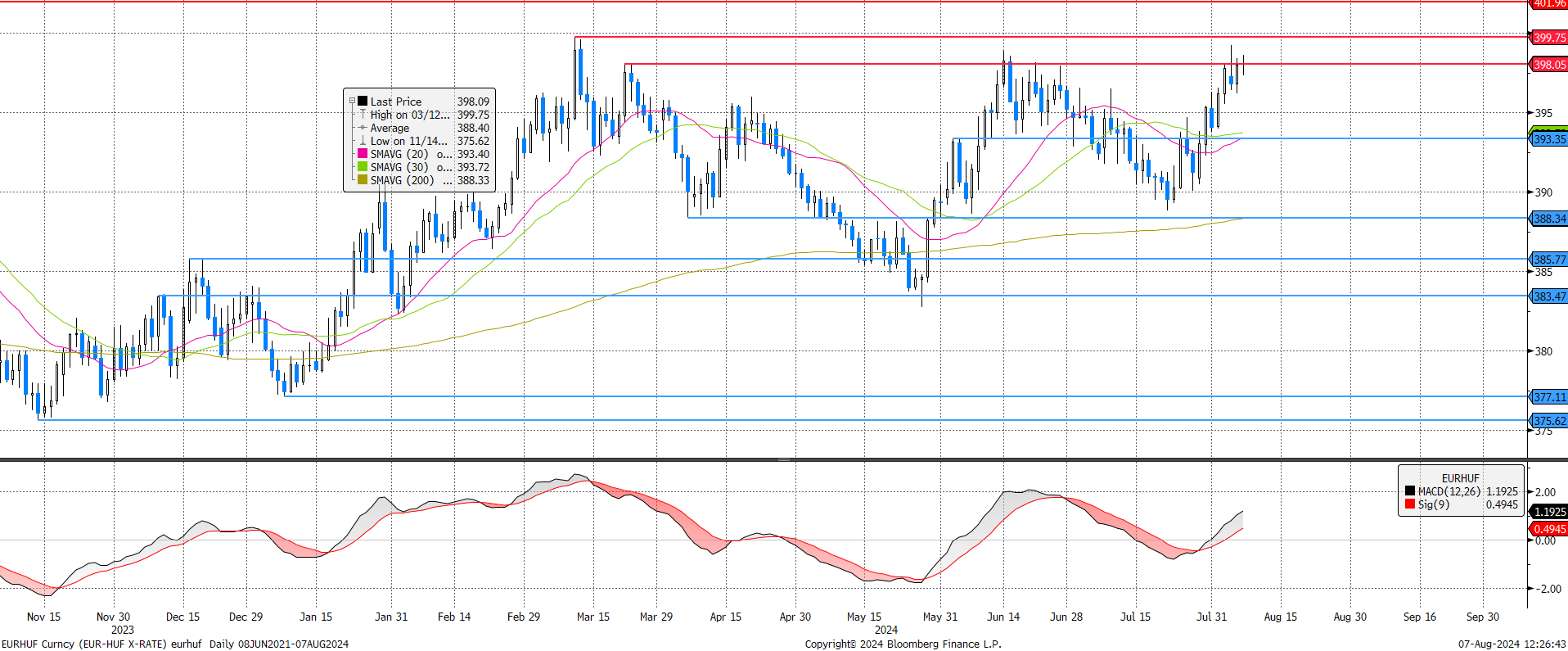The height and width of the screenshot is (651, 1568).
Task: Select the pink SMAVG (20) swatch
Action: pos(363,154)
